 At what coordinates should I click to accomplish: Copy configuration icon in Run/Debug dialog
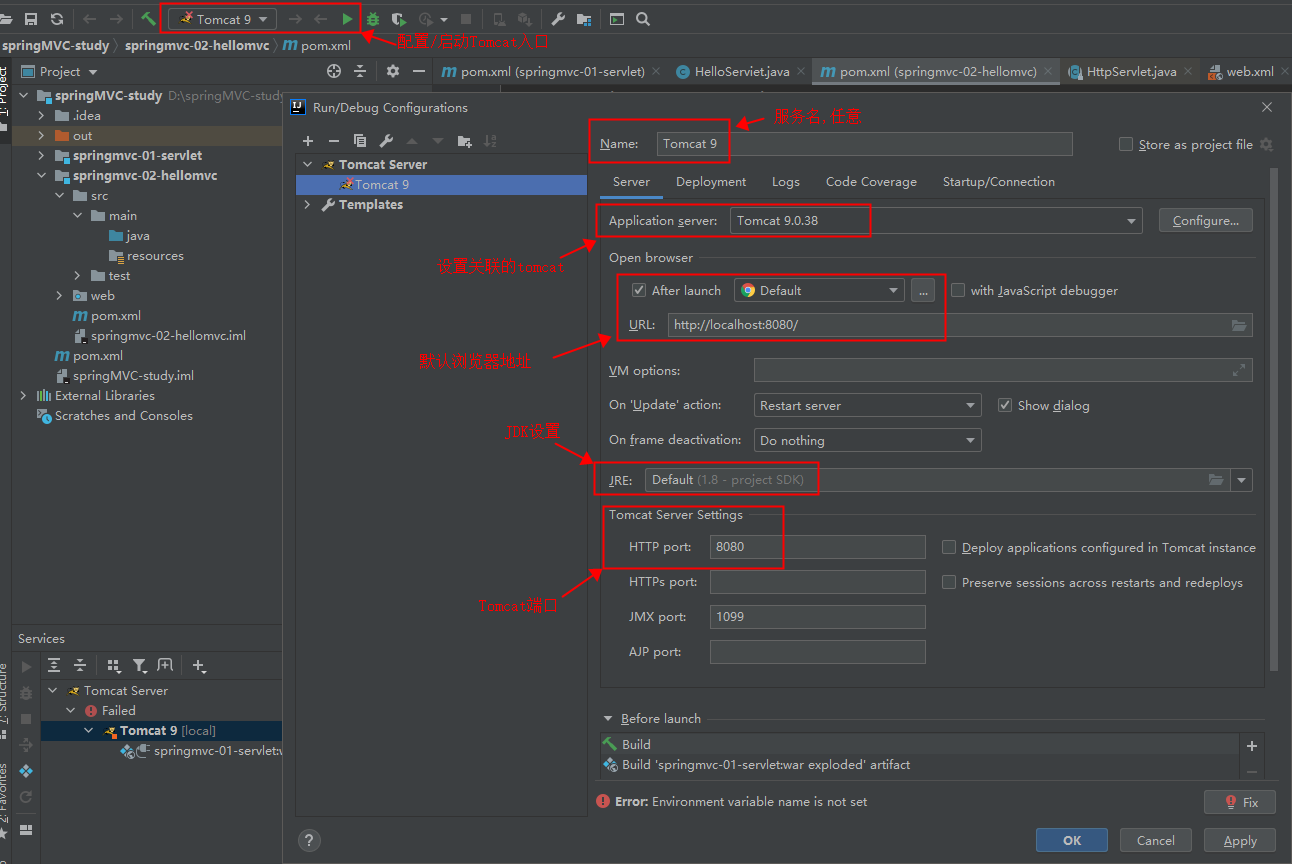pyautogui.click(x=360, y=141)
